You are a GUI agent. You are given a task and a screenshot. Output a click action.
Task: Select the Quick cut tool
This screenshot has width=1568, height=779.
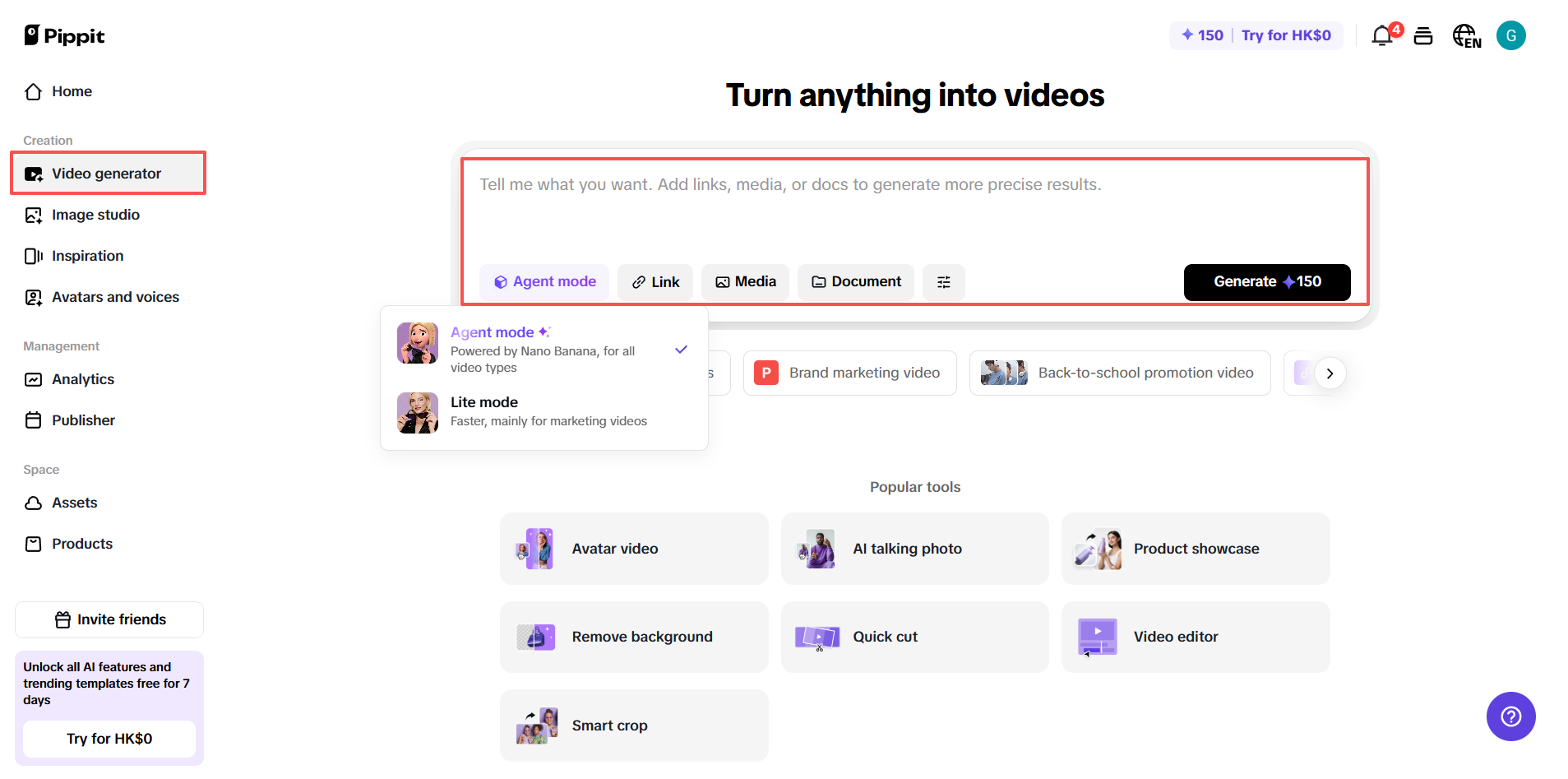coord(914,637)
